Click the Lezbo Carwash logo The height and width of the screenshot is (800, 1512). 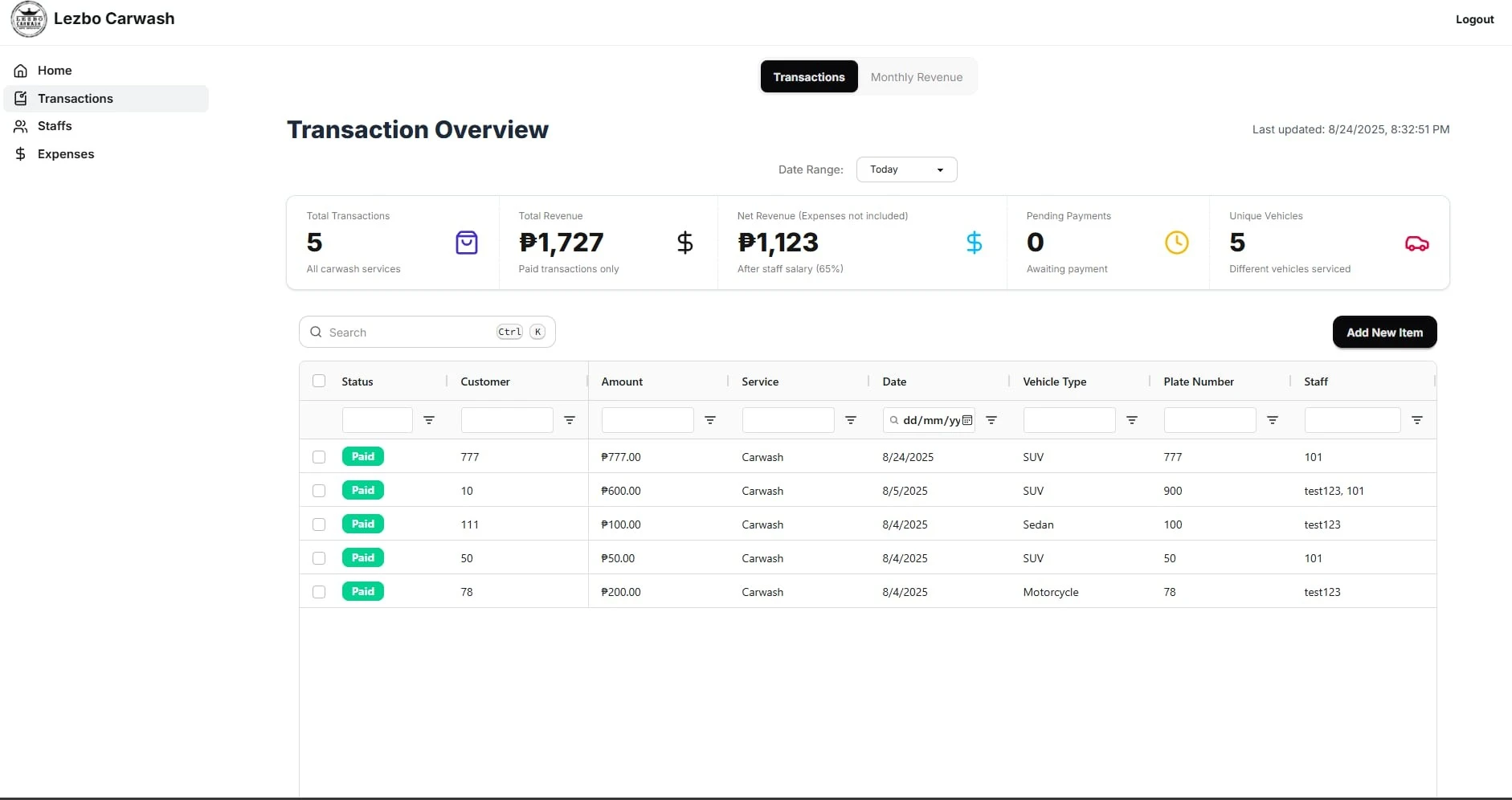29,18
